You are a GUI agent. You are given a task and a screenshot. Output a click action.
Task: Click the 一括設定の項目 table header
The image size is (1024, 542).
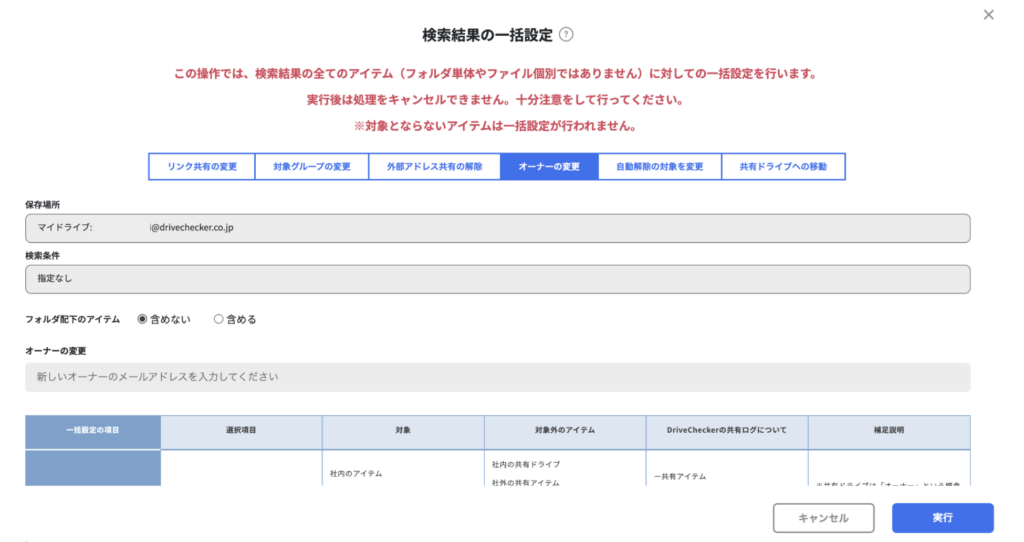[x=93, y=432]
